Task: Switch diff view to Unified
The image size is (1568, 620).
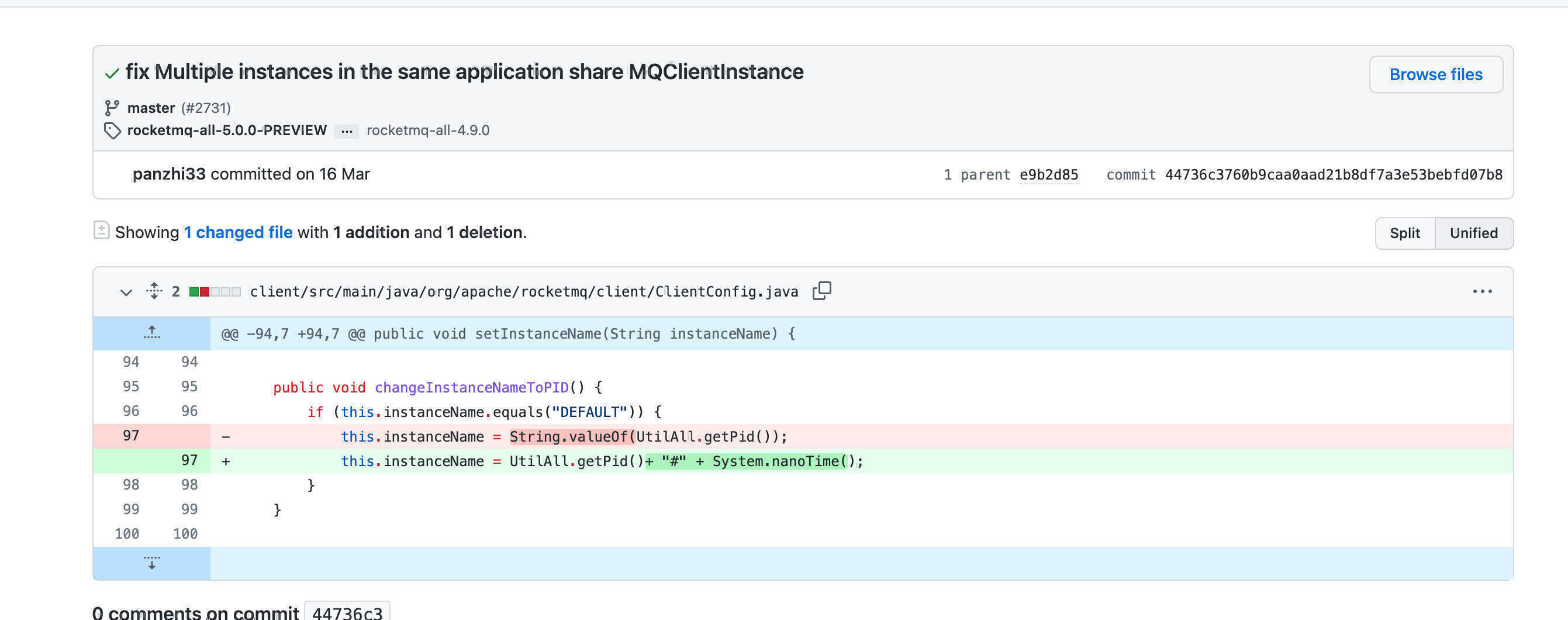Action: [x=1474, y=233]
